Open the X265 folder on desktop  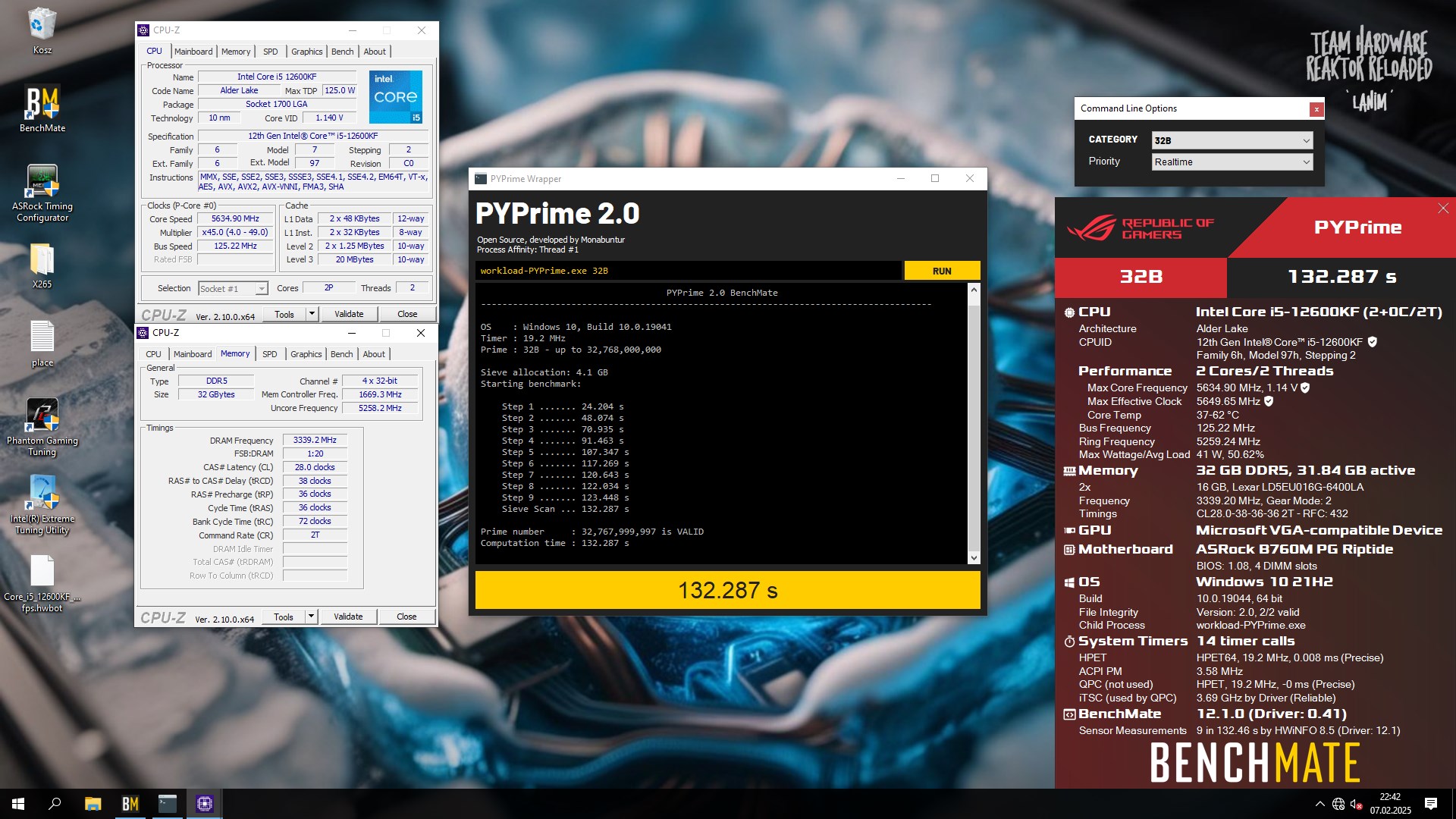[x=42, y=266]
